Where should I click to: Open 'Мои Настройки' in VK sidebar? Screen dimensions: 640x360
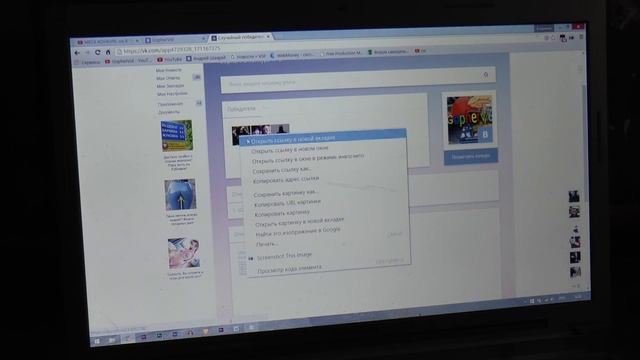172,94
